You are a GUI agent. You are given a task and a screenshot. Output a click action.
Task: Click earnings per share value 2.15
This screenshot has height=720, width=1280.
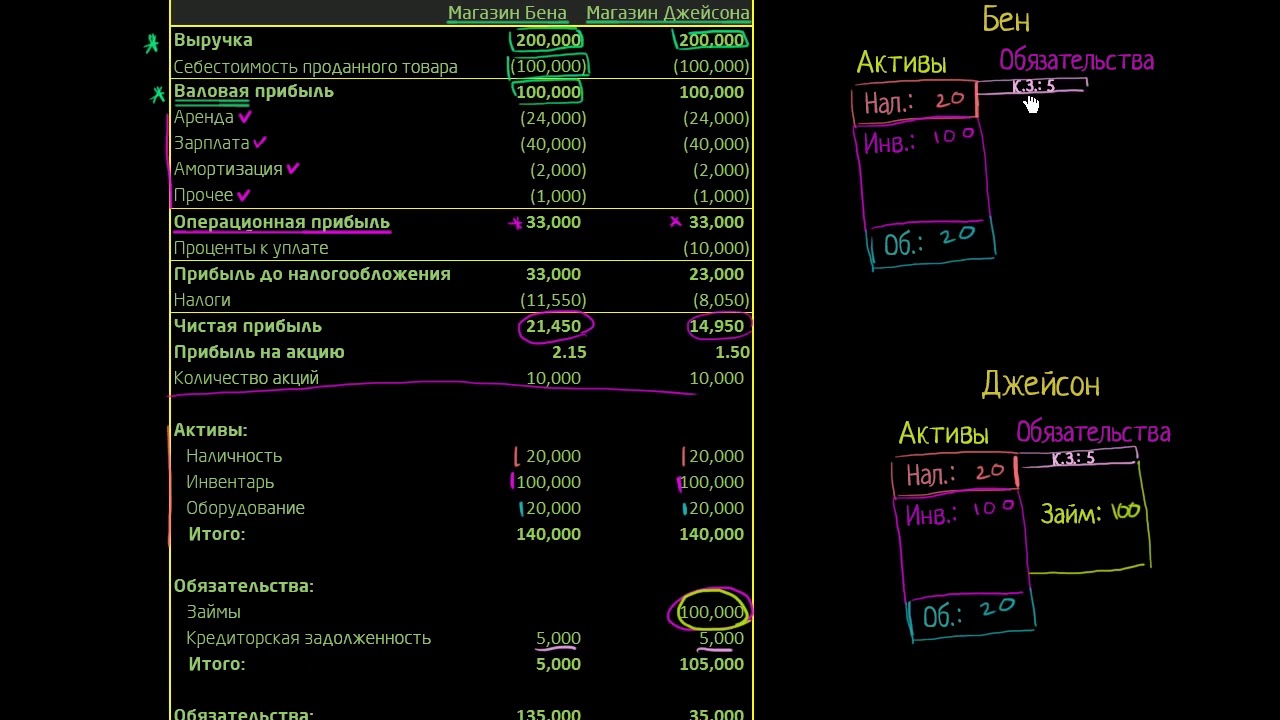tap(569, 352)
